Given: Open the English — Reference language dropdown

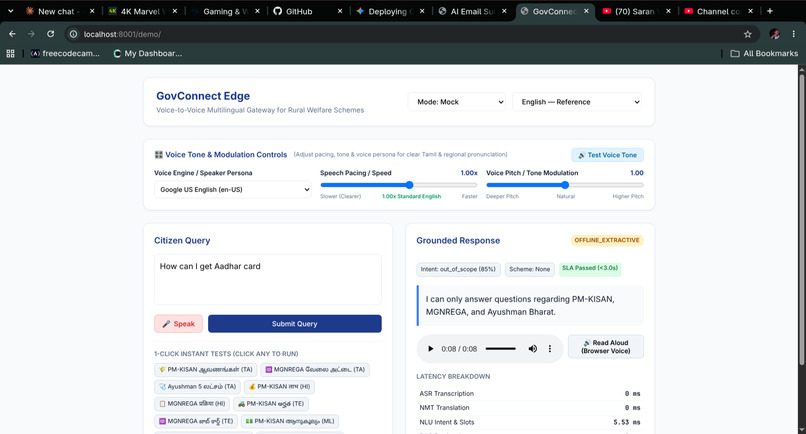Looking at the screenshot, I should point(577,102).
